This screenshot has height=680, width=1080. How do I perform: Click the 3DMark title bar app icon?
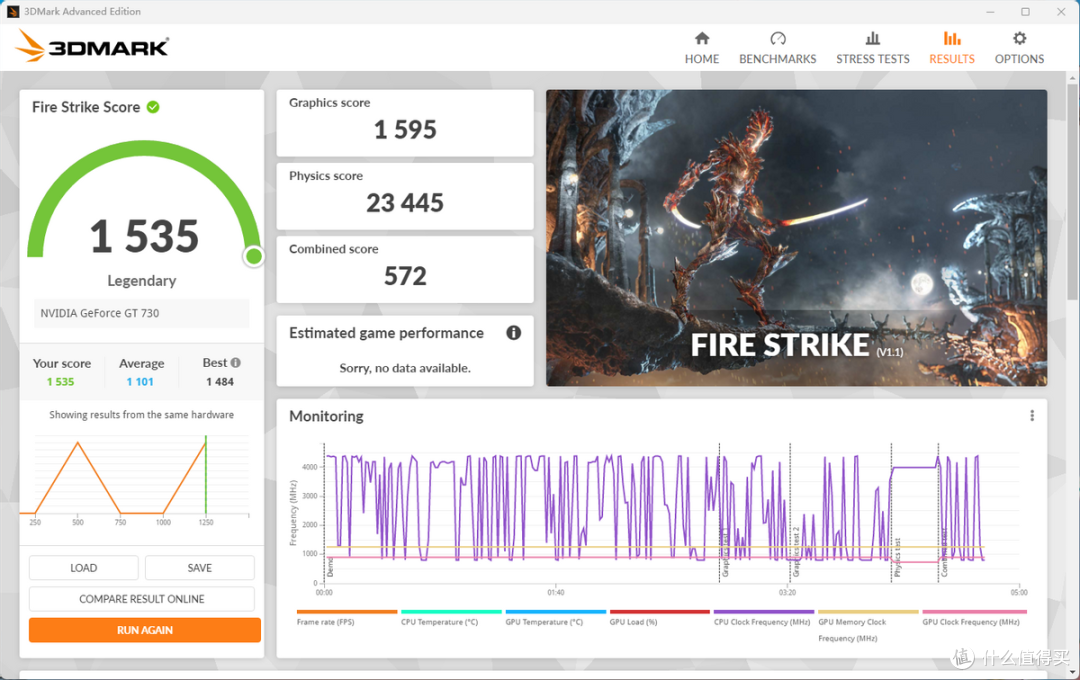(x=12, y=11)
